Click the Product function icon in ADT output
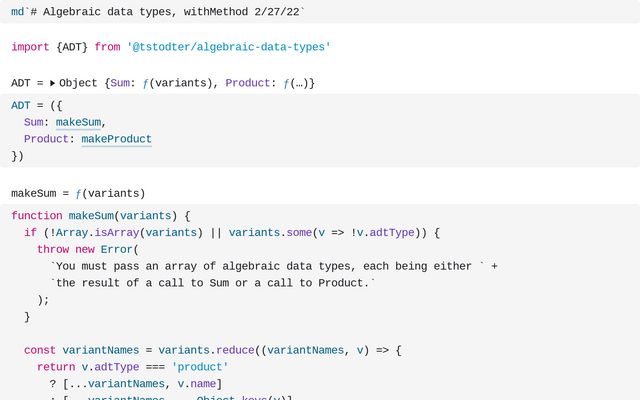640x400 pixels. pyautogui.click(x=286, y=84)
